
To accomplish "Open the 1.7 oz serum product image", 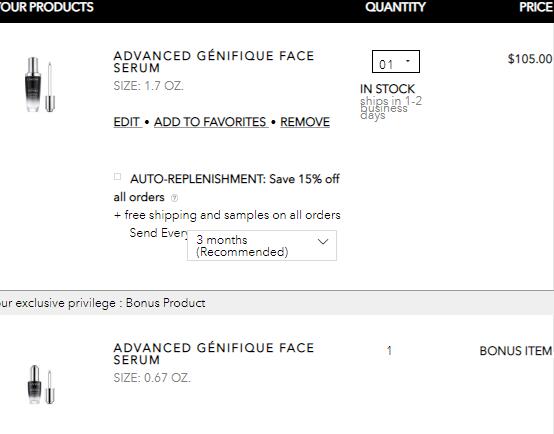I will pyautogui.click(x=40, y=85).
